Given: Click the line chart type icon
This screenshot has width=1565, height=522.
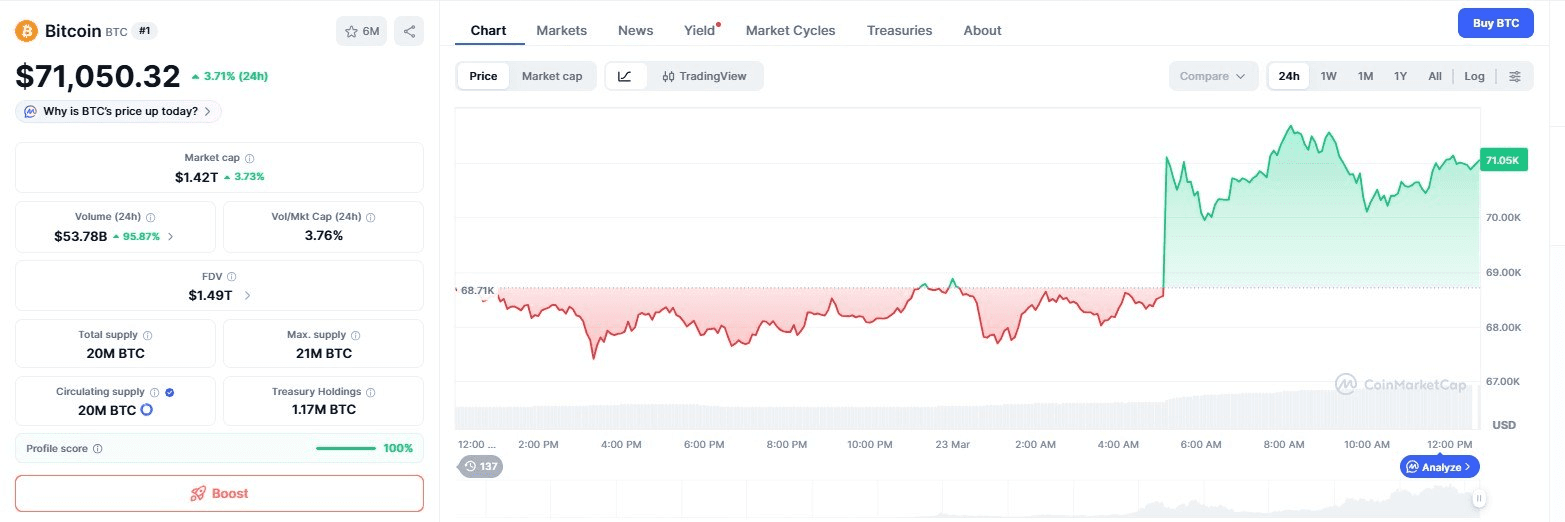Looking at the screenshot, I should (x=625, y=76).
